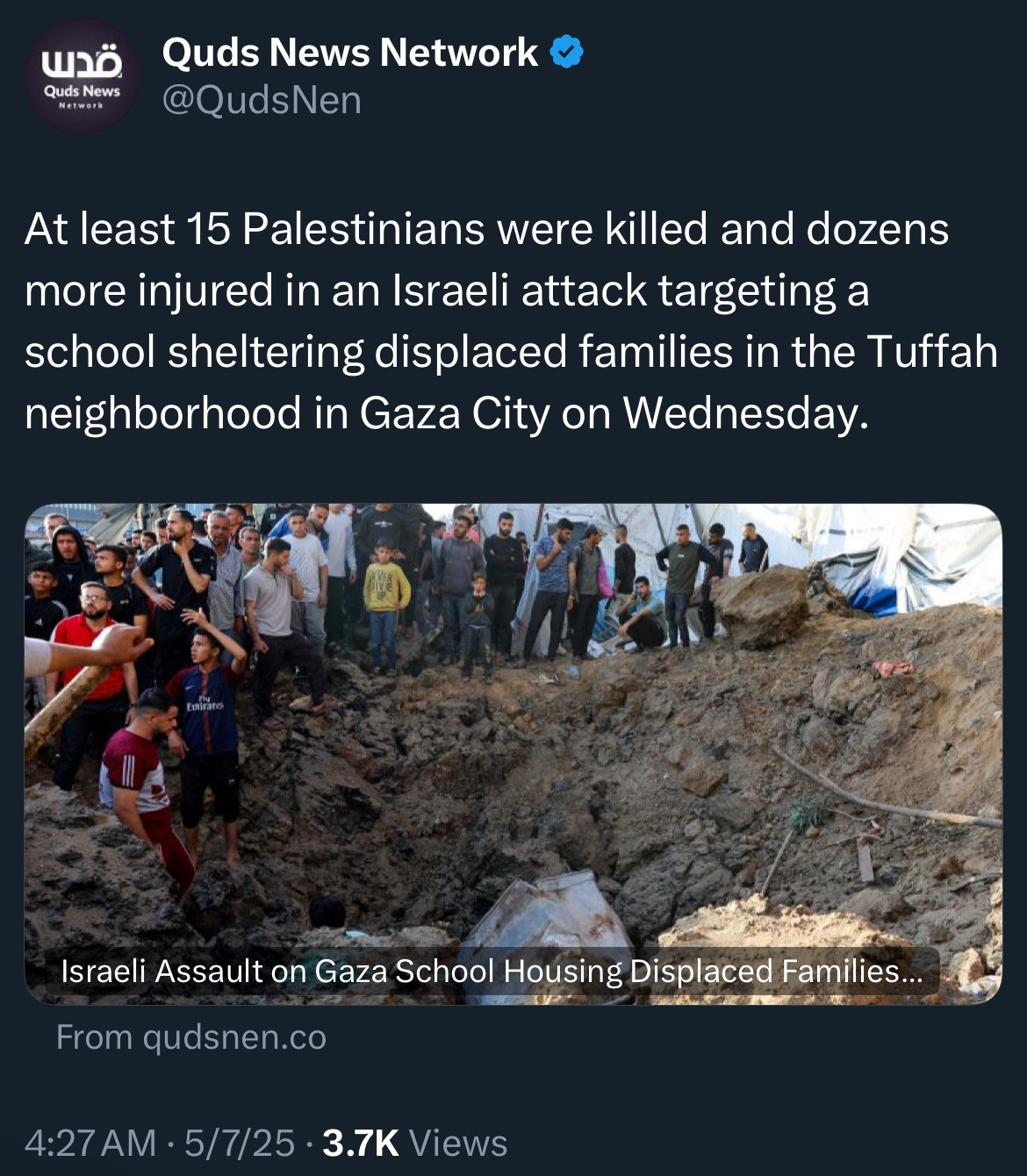Select the tweet text about 15 Palestinians killed
This screenshot has height=1176, width=1027.
pyautogui.click(x=511, y=320)
